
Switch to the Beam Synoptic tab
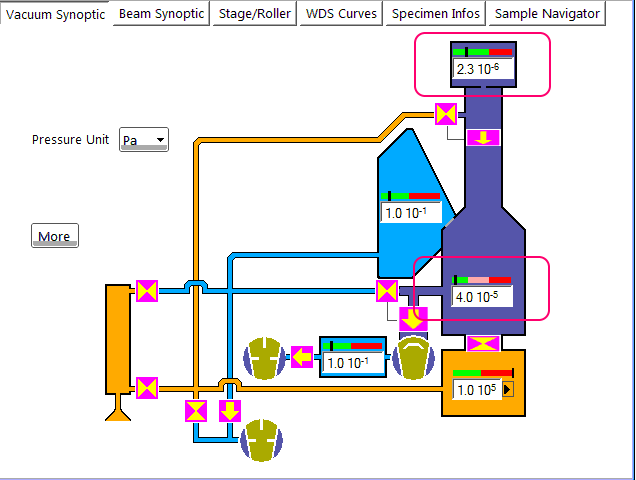(161, 14)
